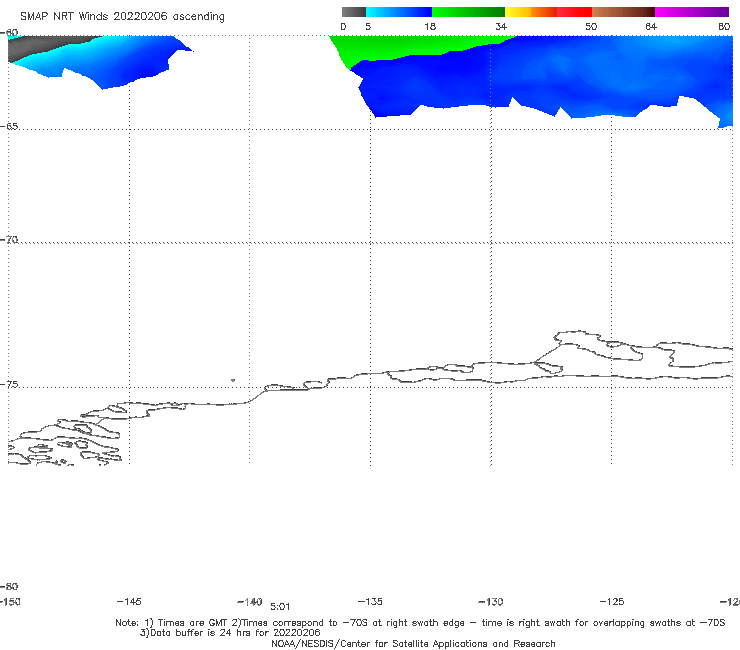
Task: Click the latitude label '-70'
Action: point(9,240)
